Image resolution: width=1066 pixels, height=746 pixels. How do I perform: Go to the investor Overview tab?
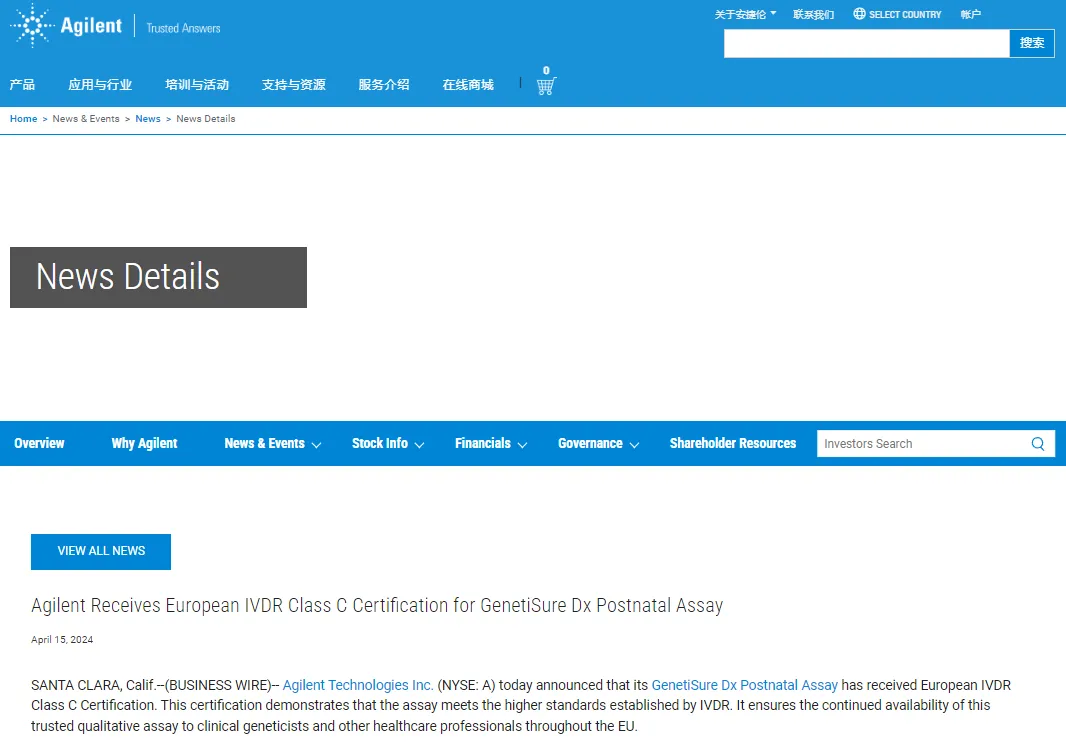click(39, 443)
